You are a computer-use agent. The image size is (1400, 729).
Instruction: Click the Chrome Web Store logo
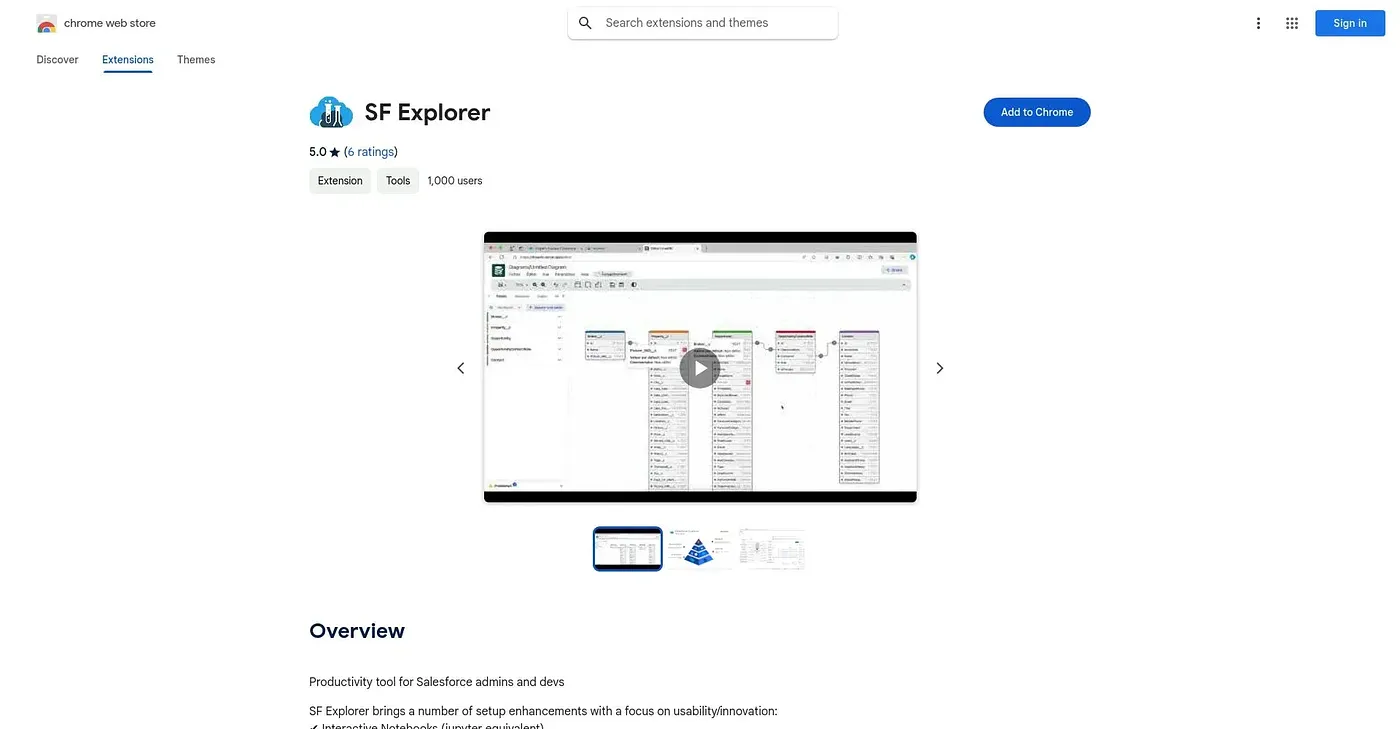pyautogui.click(x=46, y=23)
